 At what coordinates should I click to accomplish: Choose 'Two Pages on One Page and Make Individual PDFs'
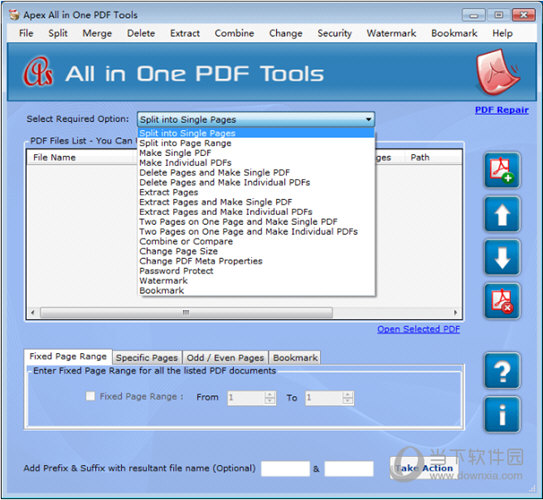[256, 231]
